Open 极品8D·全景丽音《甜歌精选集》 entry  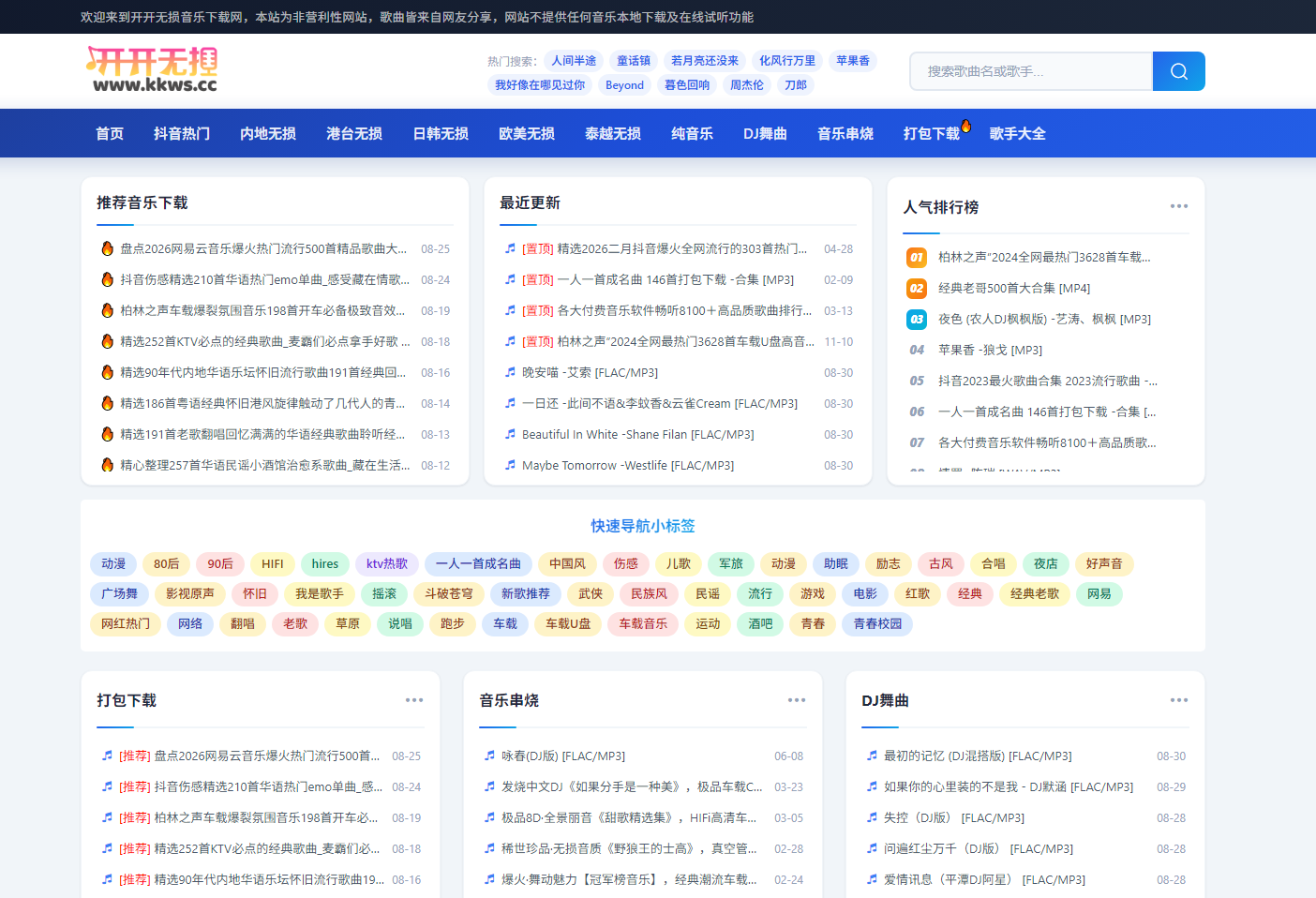coord(629,817)
